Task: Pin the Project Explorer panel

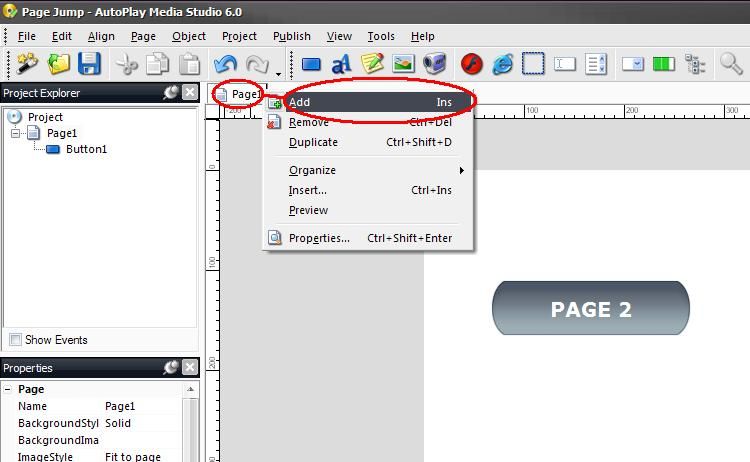Action: pos(171,93)
